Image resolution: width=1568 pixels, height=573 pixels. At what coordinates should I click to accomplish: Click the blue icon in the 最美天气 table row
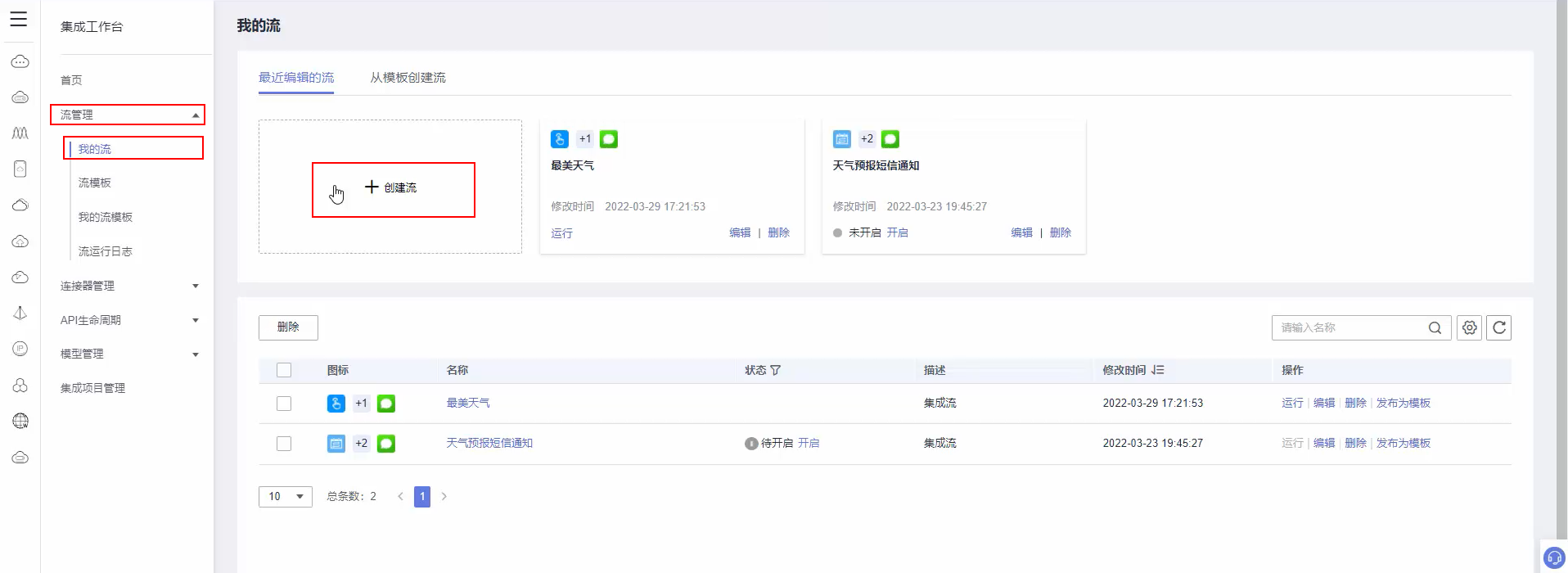[x=336, y=404]
